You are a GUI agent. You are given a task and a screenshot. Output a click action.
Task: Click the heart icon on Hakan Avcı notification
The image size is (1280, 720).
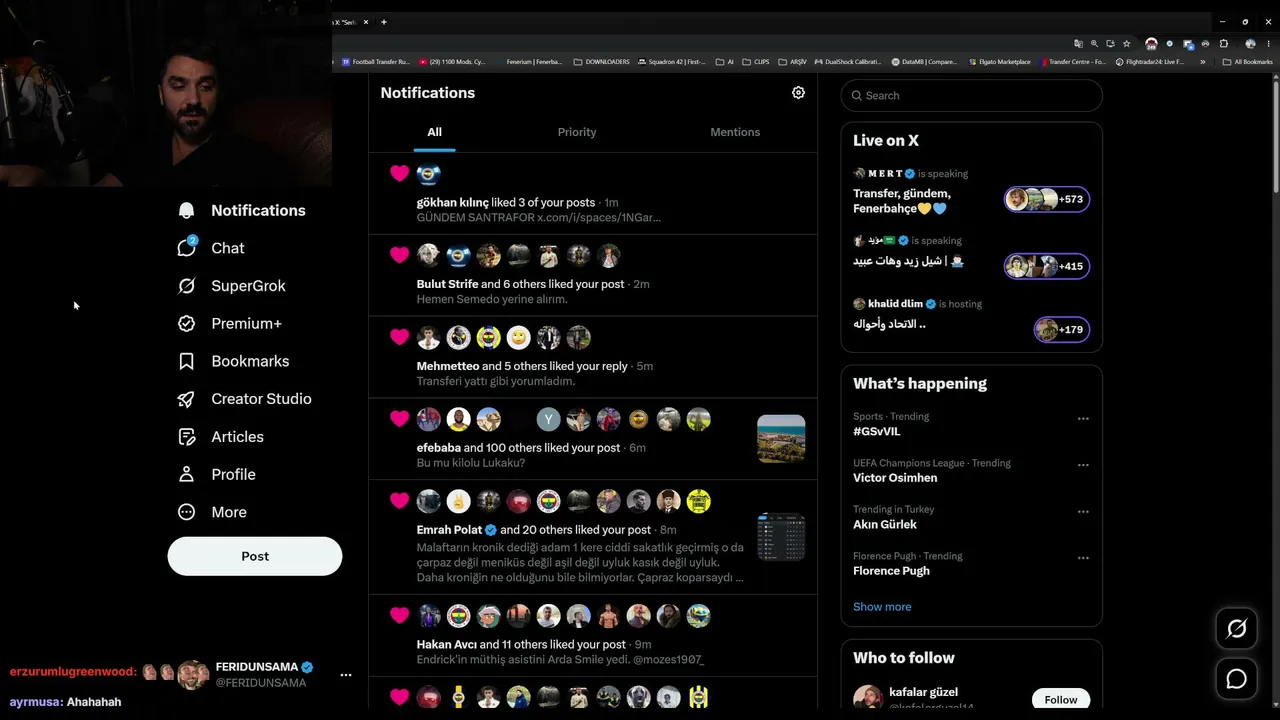tap(399, 615)
